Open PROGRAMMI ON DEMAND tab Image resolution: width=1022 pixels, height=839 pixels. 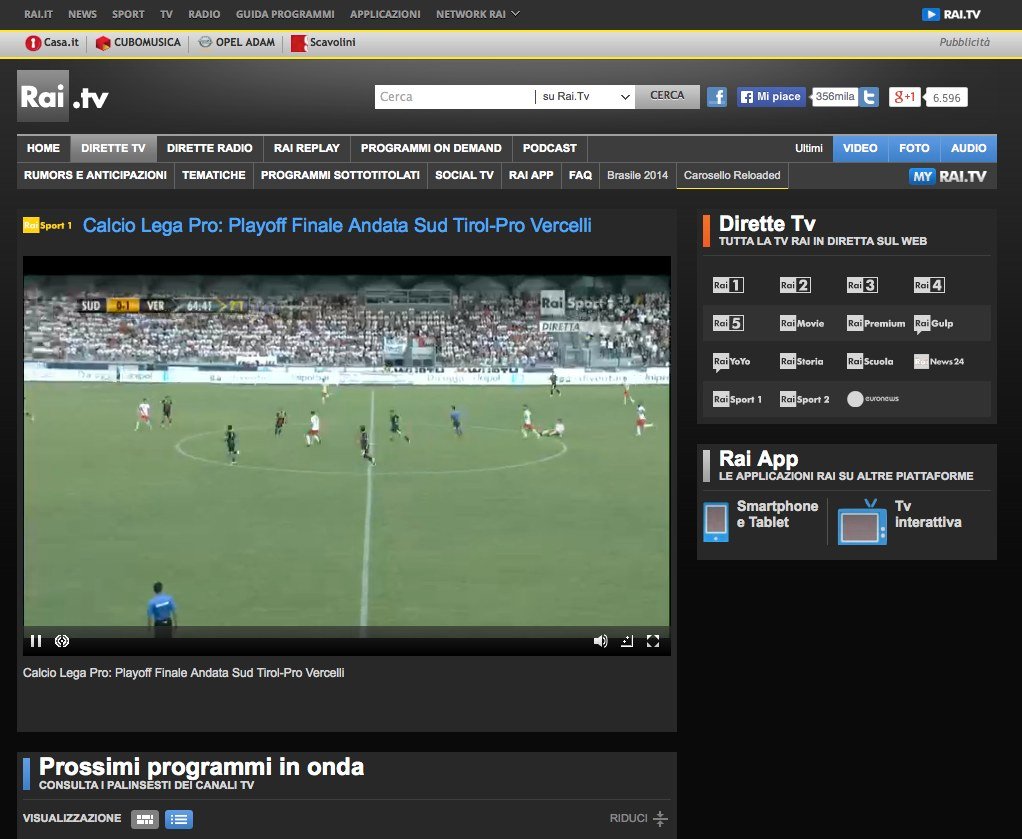tap(431, 148)
